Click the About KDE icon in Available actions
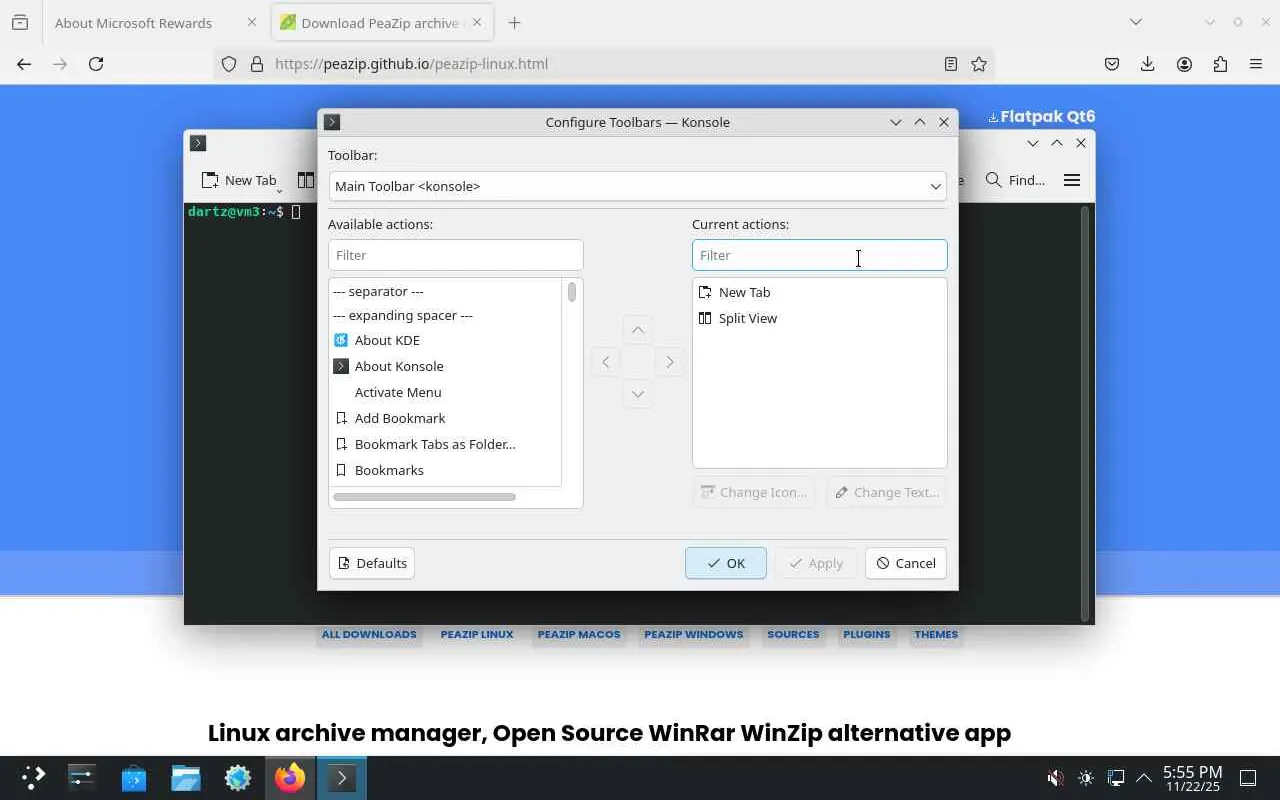1280x800 pixels. (341, 340)
